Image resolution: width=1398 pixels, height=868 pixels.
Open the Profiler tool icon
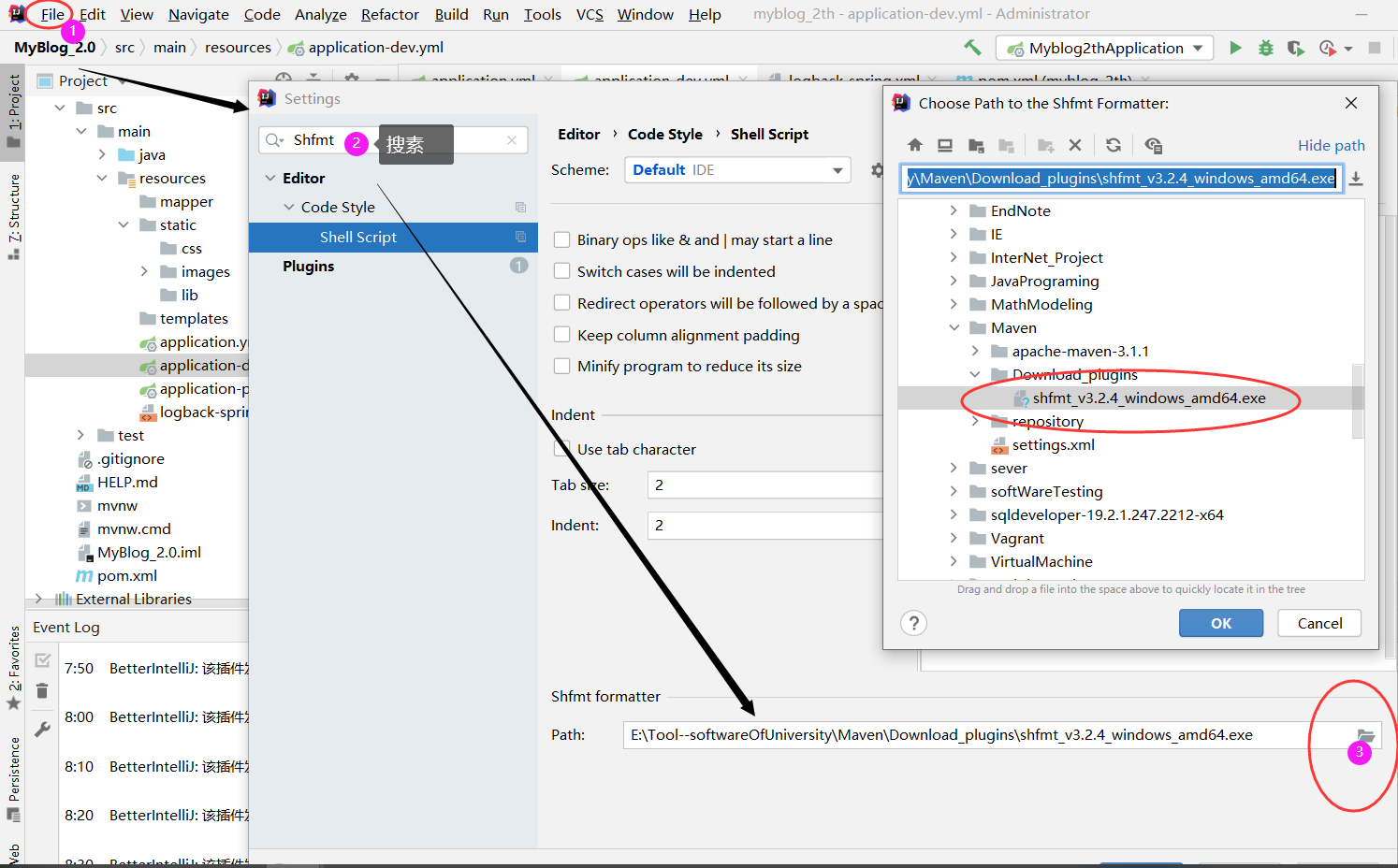[x=1327, y=47]
